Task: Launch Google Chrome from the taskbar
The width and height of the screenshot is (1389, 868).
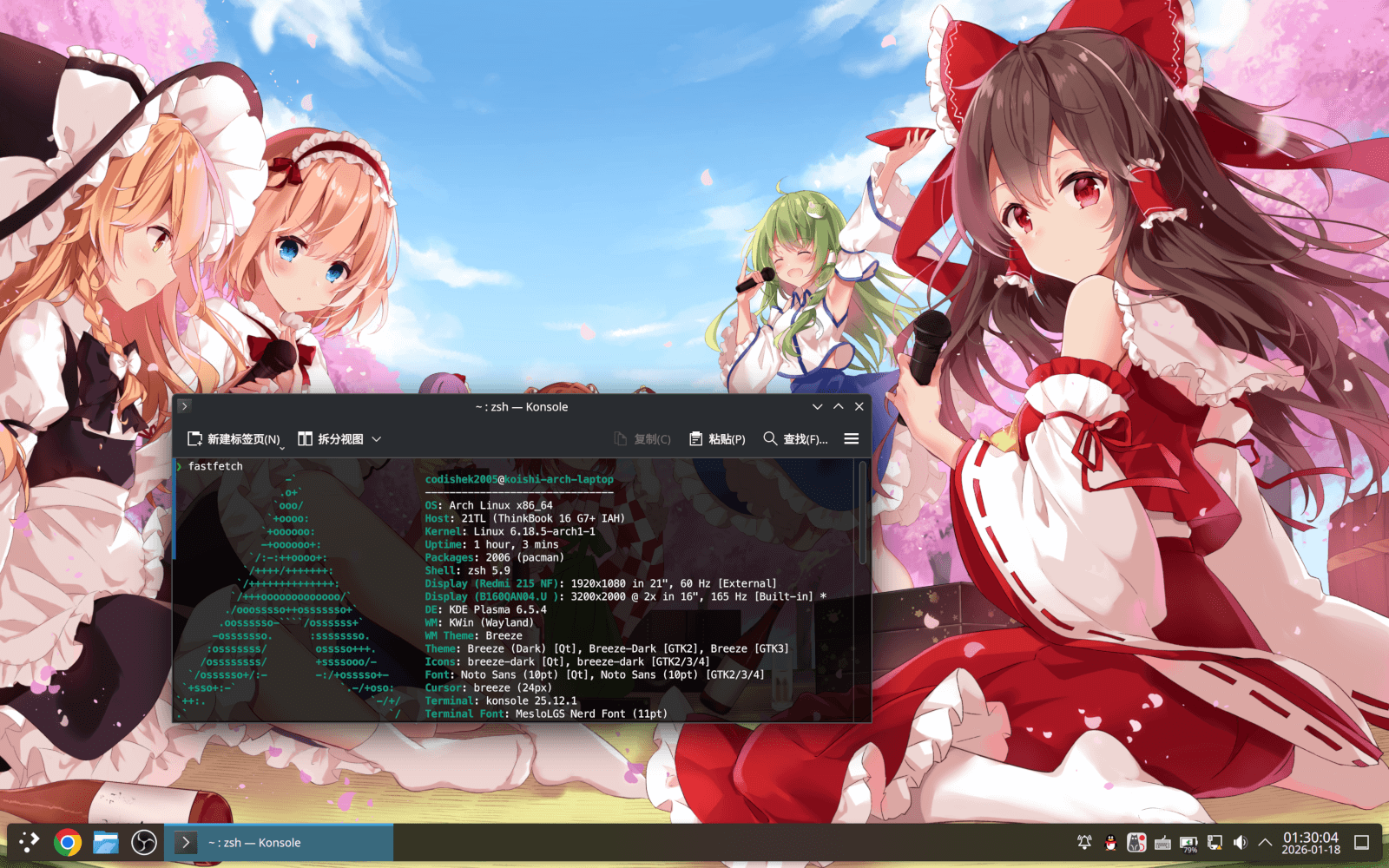Action: 68,842
